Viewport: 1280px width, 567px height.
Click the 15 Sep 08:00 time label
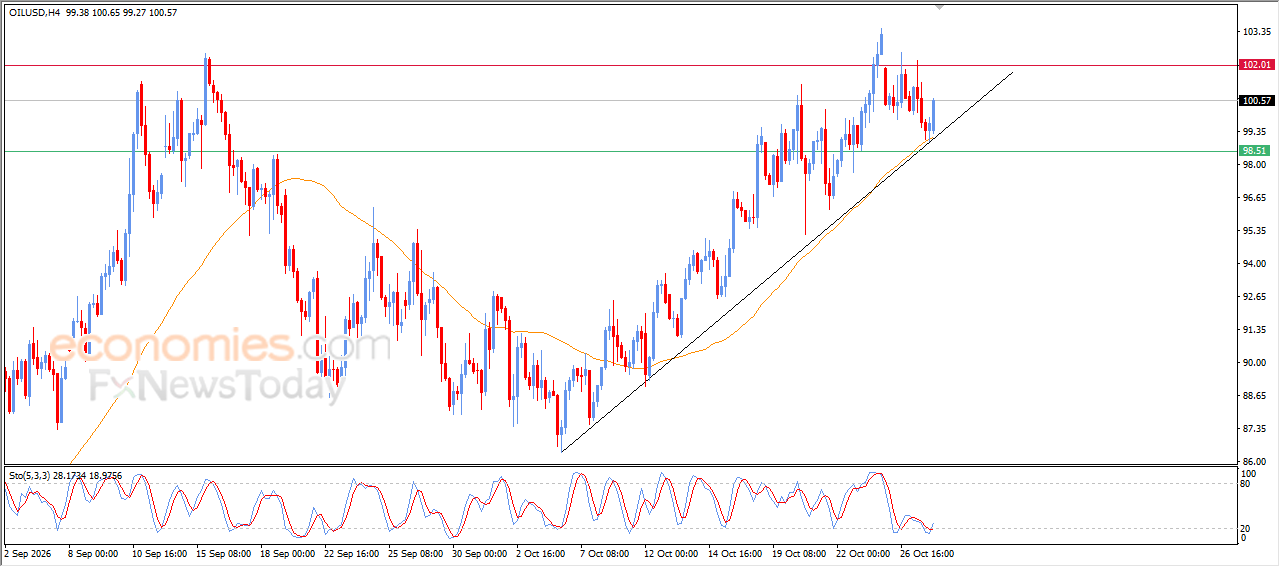click(224, 553)
